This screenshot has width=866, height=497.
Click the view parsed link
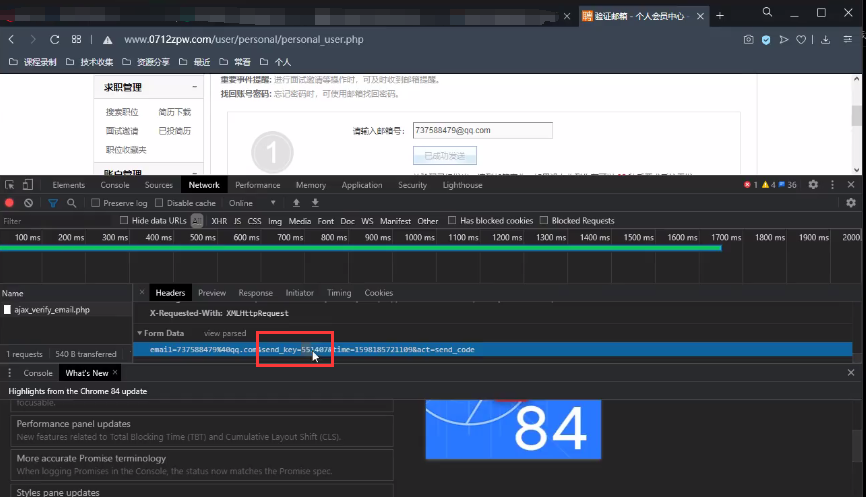click(225, 333)
